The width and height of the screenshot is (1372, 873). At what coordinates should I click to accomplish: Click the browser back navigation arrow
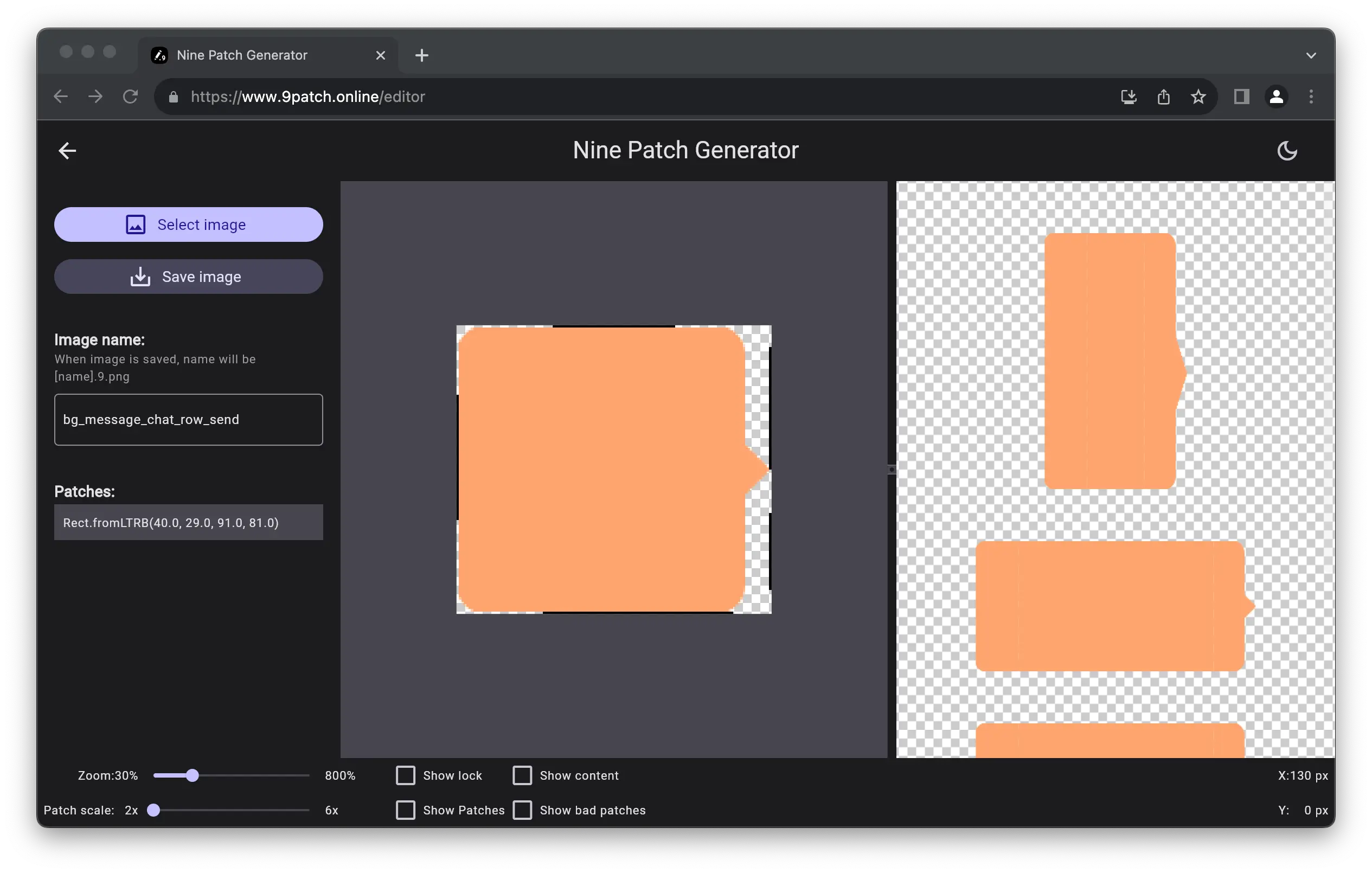point(61,97)
